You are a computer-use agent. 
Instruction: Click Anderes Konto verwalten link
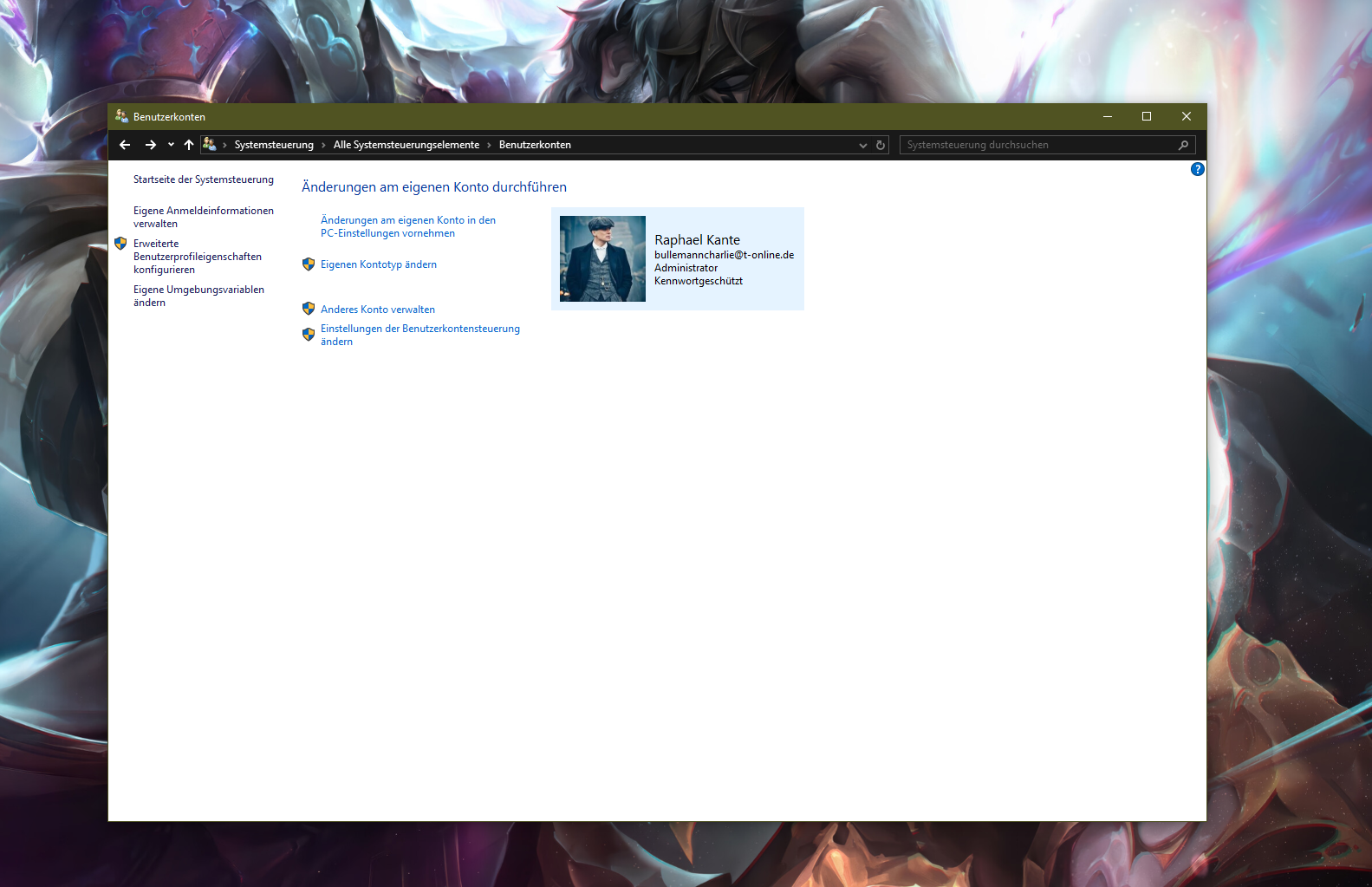click(378, 310)
